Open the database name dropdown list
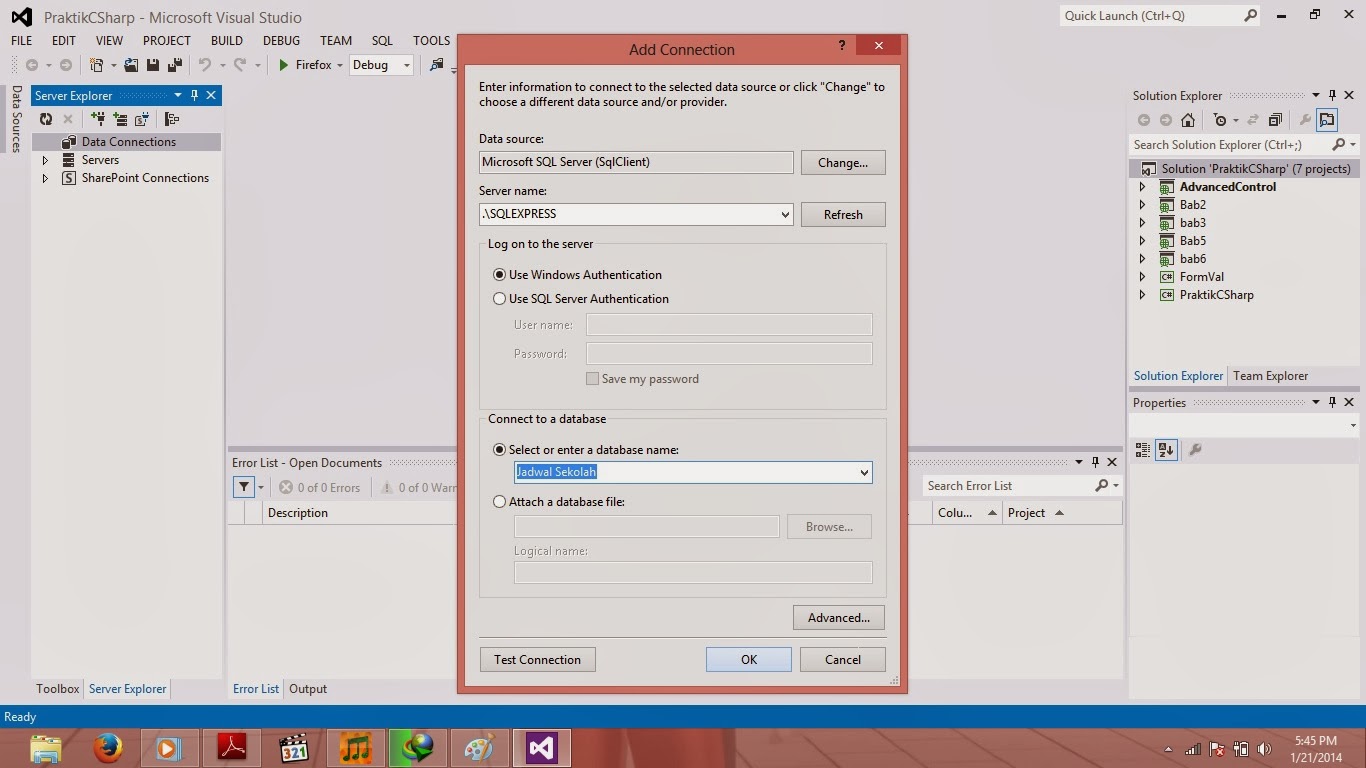This screenshot has width=1366, height=768. [x=864, y=472]
